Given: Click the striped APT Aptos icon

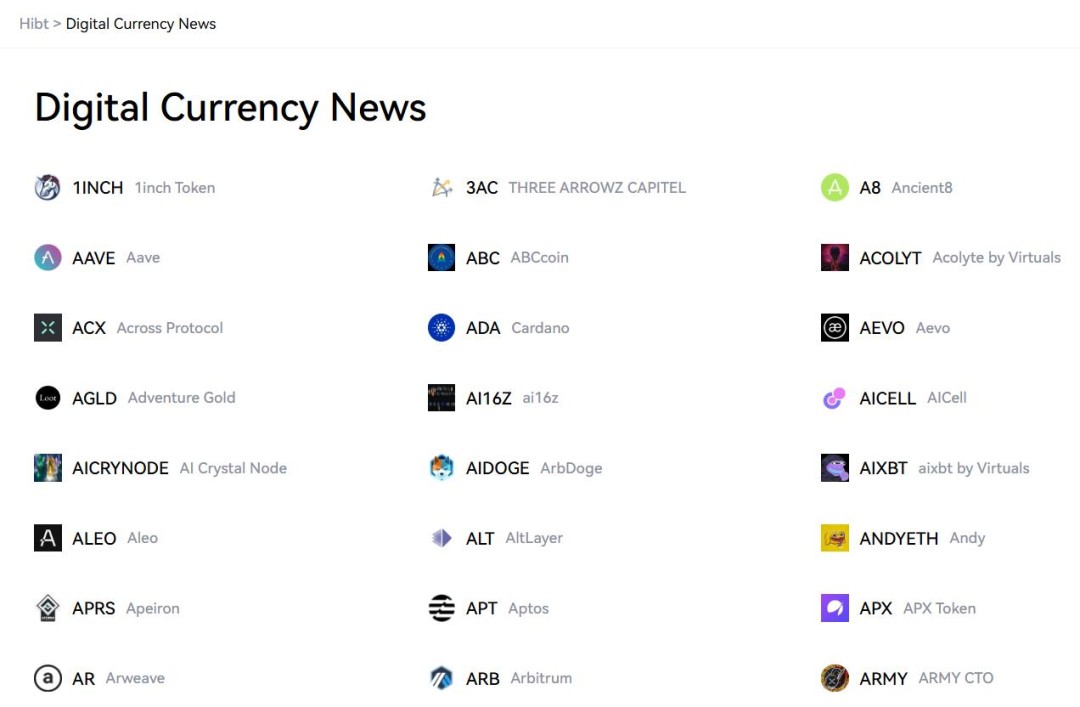Looking at the screenshot, I should (442, 608).
